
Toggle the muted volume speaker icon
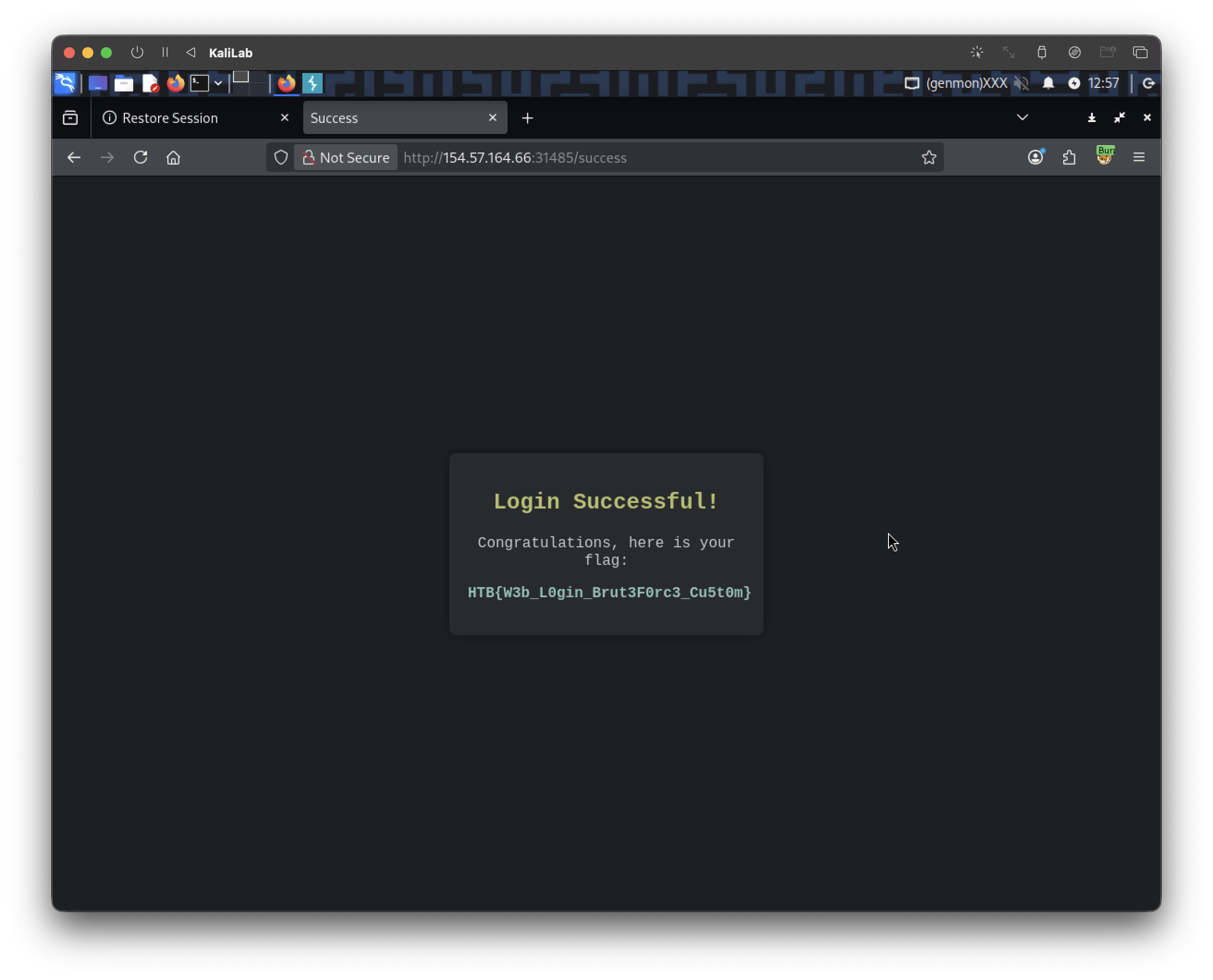1021,84
